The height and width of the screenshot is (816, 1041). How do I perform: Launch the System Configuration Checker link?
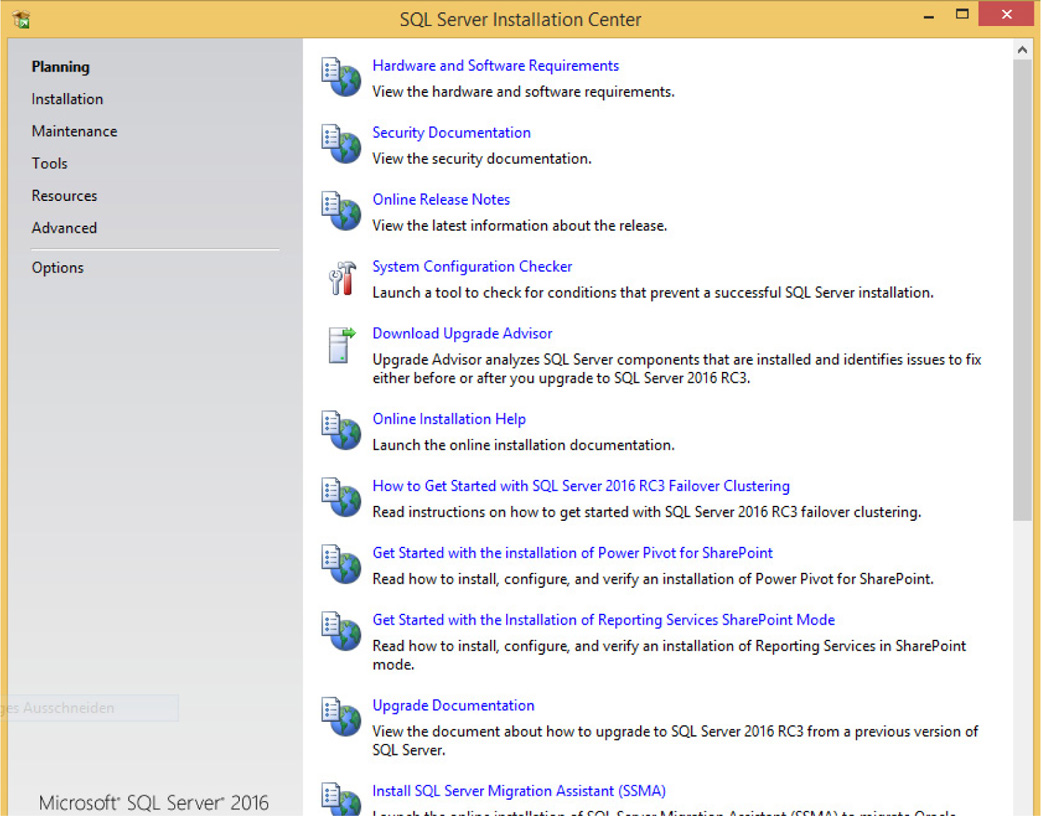[x=472, y=267]
